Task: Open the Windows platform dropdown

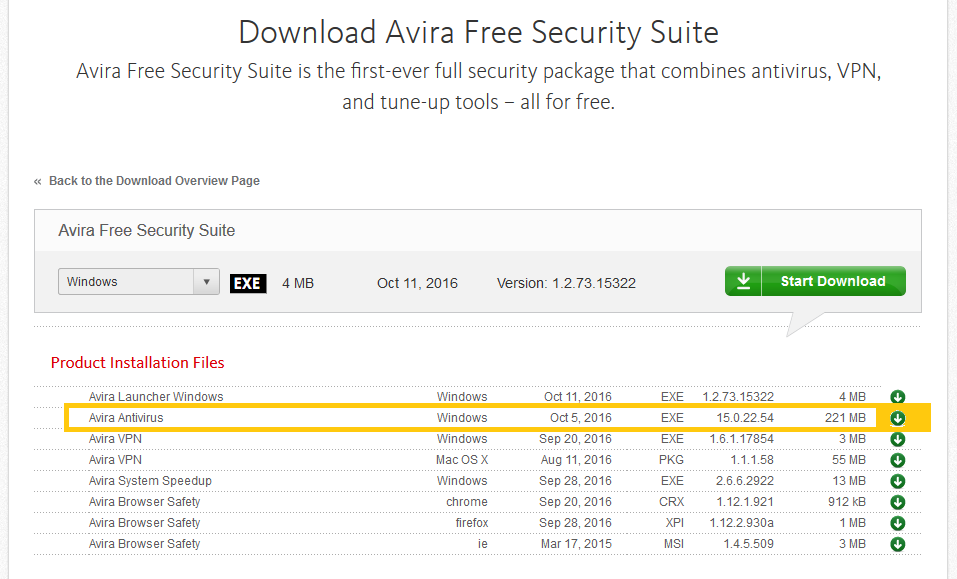Action: click(138, 282)
